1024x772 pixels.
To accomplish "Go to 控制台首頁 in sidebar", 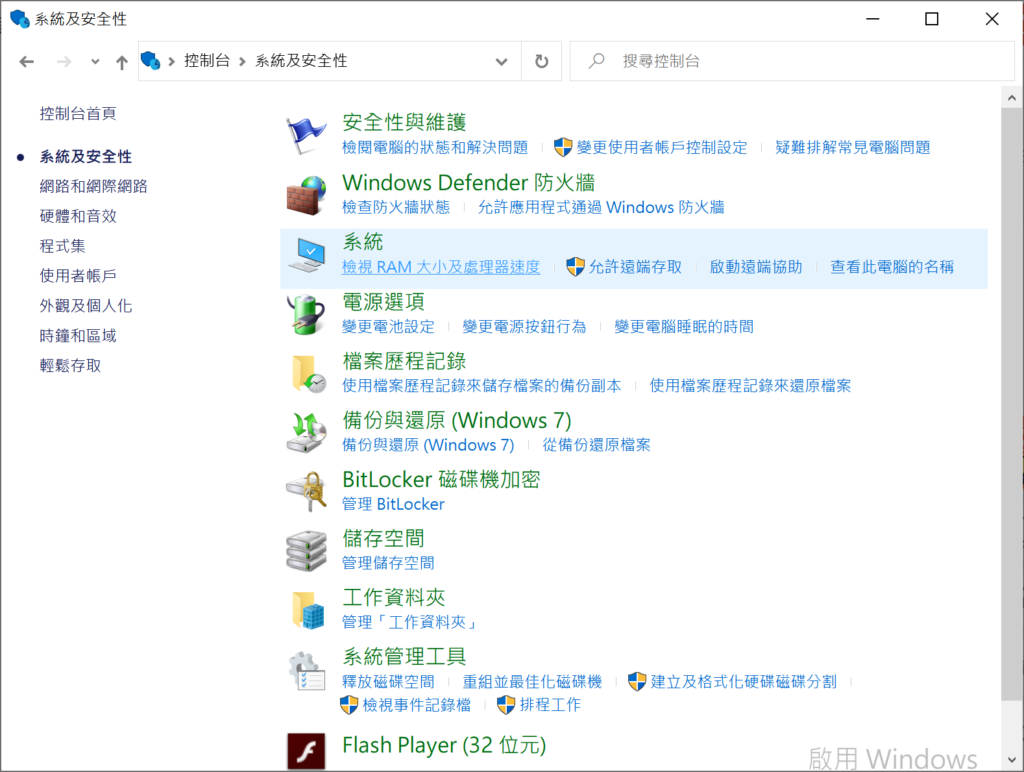I will click(x=78, y=114).
